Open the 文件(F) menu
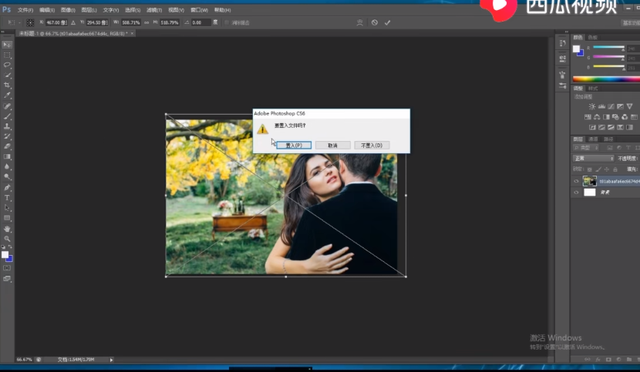This screenshot has width=640, height=372. click(x=25, y=10)
